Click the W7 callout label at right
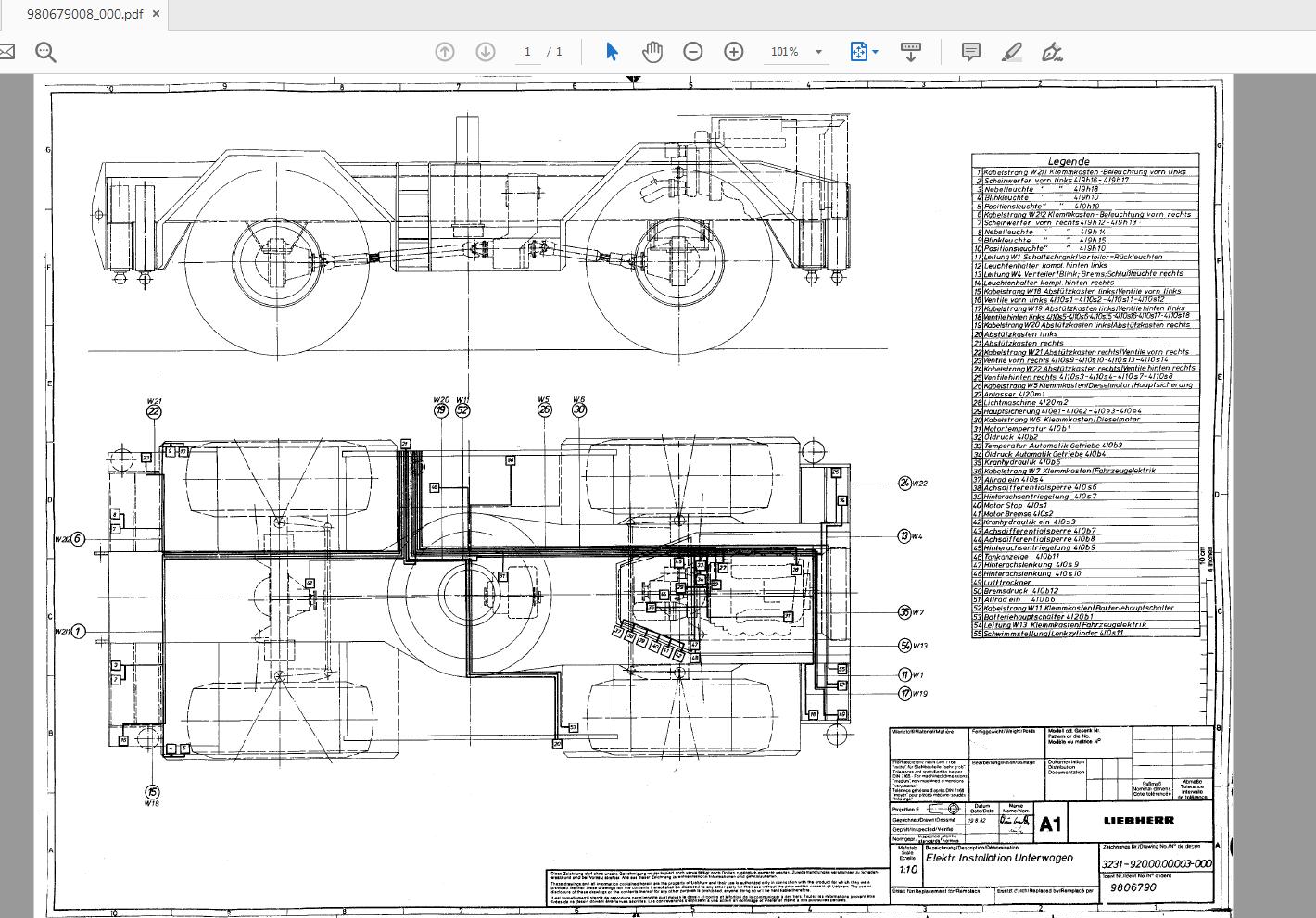Screen dimensions: 1316x918 917,612
